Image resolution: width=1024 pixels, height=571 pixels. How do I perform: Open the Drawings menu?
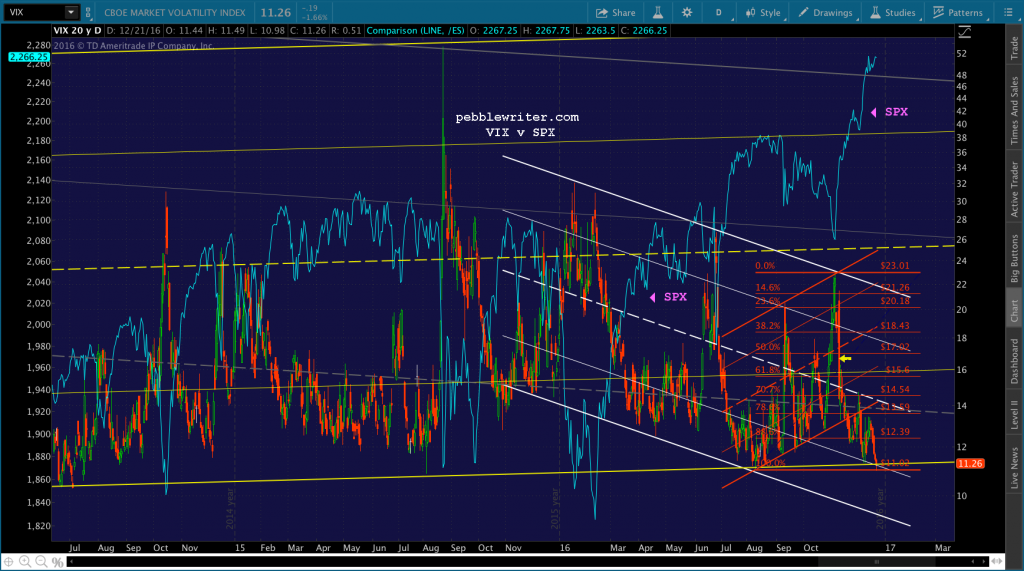point(826,12)
